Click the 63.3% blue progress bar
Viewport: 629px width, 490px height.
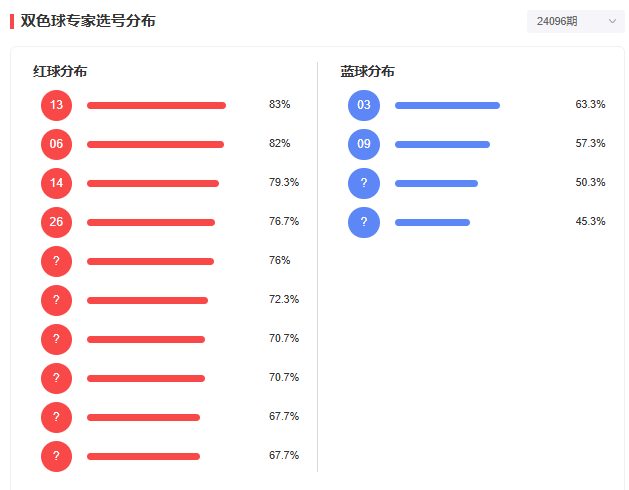click(x=447, y=106)
